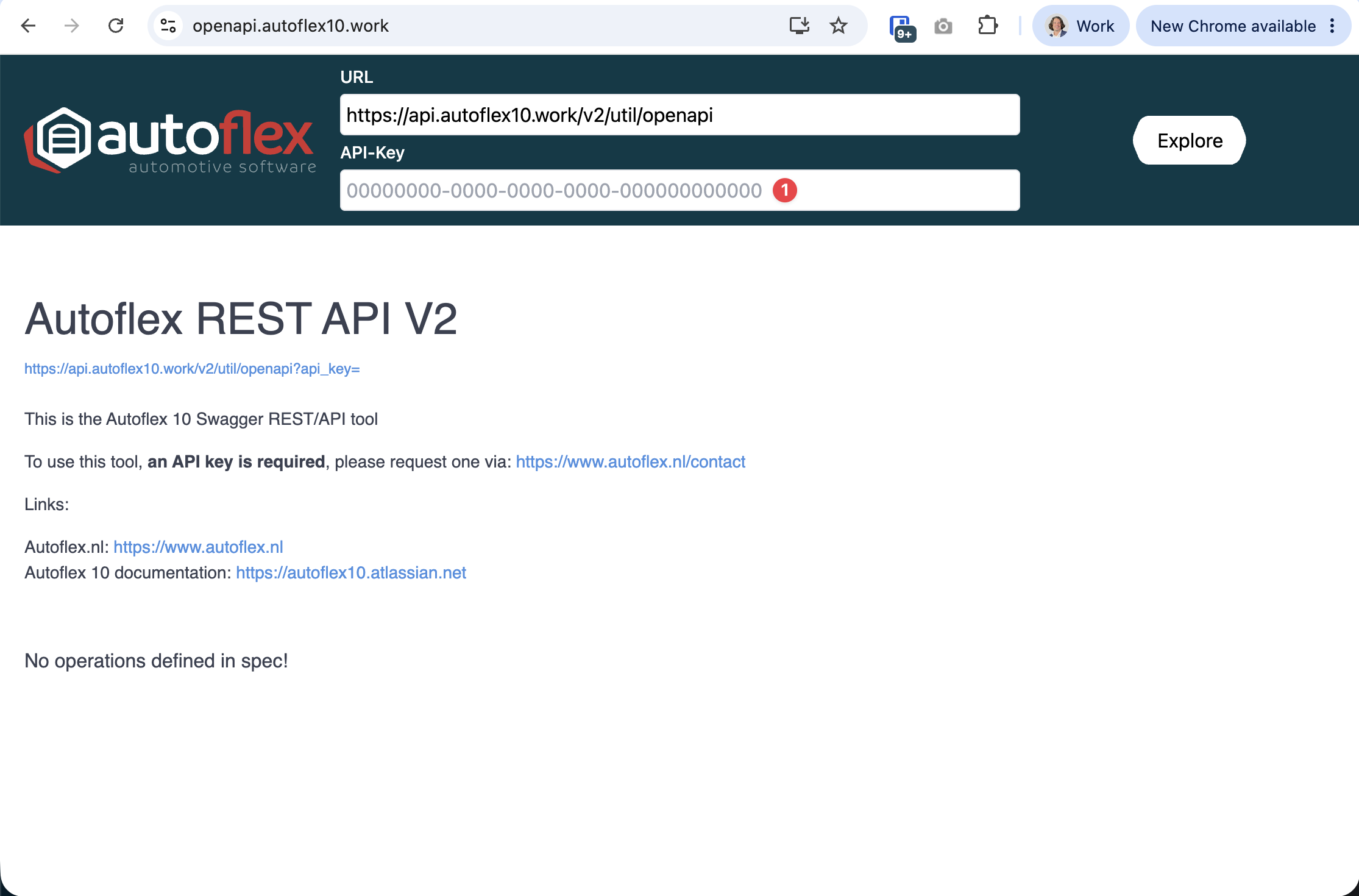Install app icon in address bar

coord(799,26)
